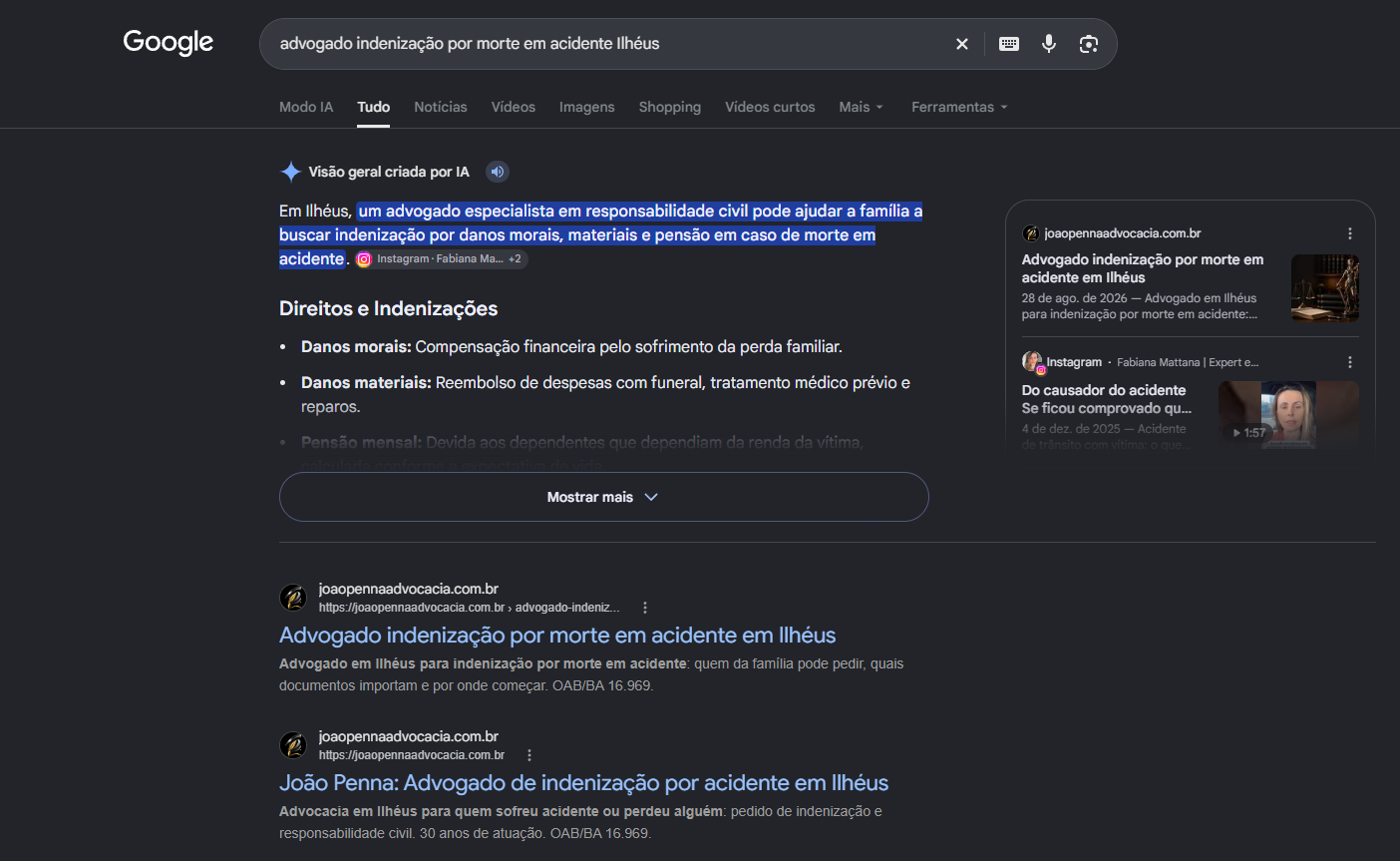Expand the Ferramentas dropdown
Image resolution: width=1400 pixels, height=861 pixels.
click(x=959, y=107)
